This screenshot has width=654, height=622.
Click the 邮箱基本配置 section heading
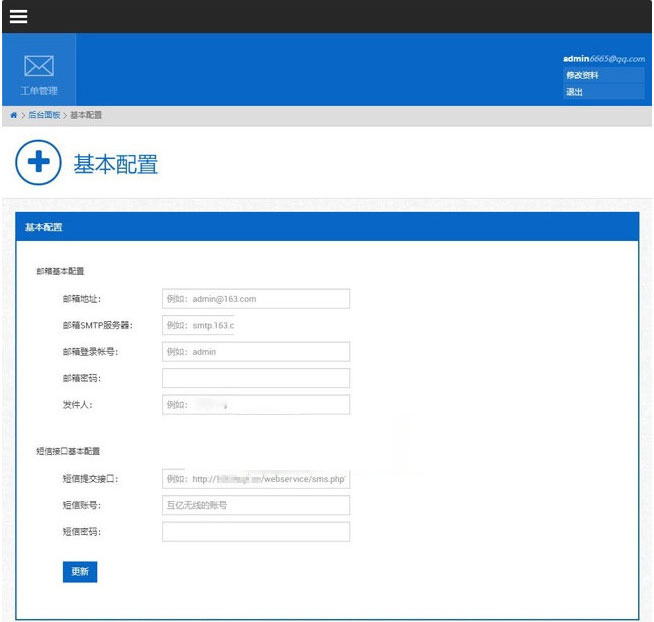pyautogui.click(x=60, y=271)
